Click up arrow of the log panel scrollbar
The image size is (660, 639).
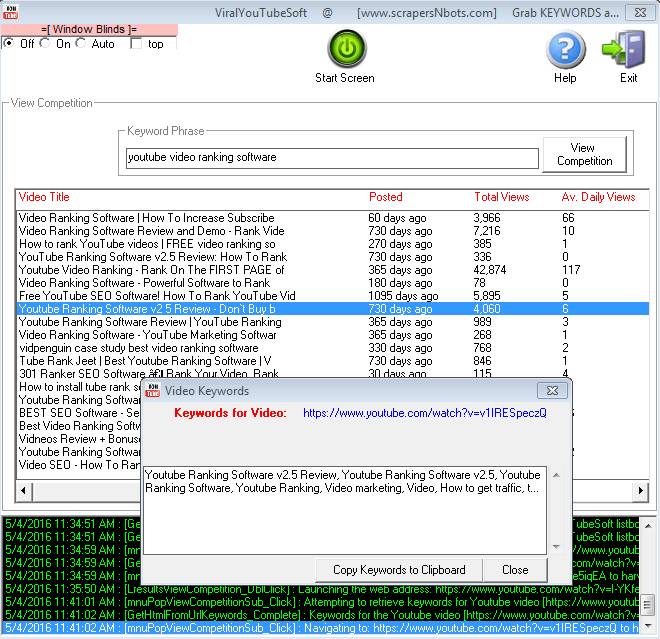point(649,526)
